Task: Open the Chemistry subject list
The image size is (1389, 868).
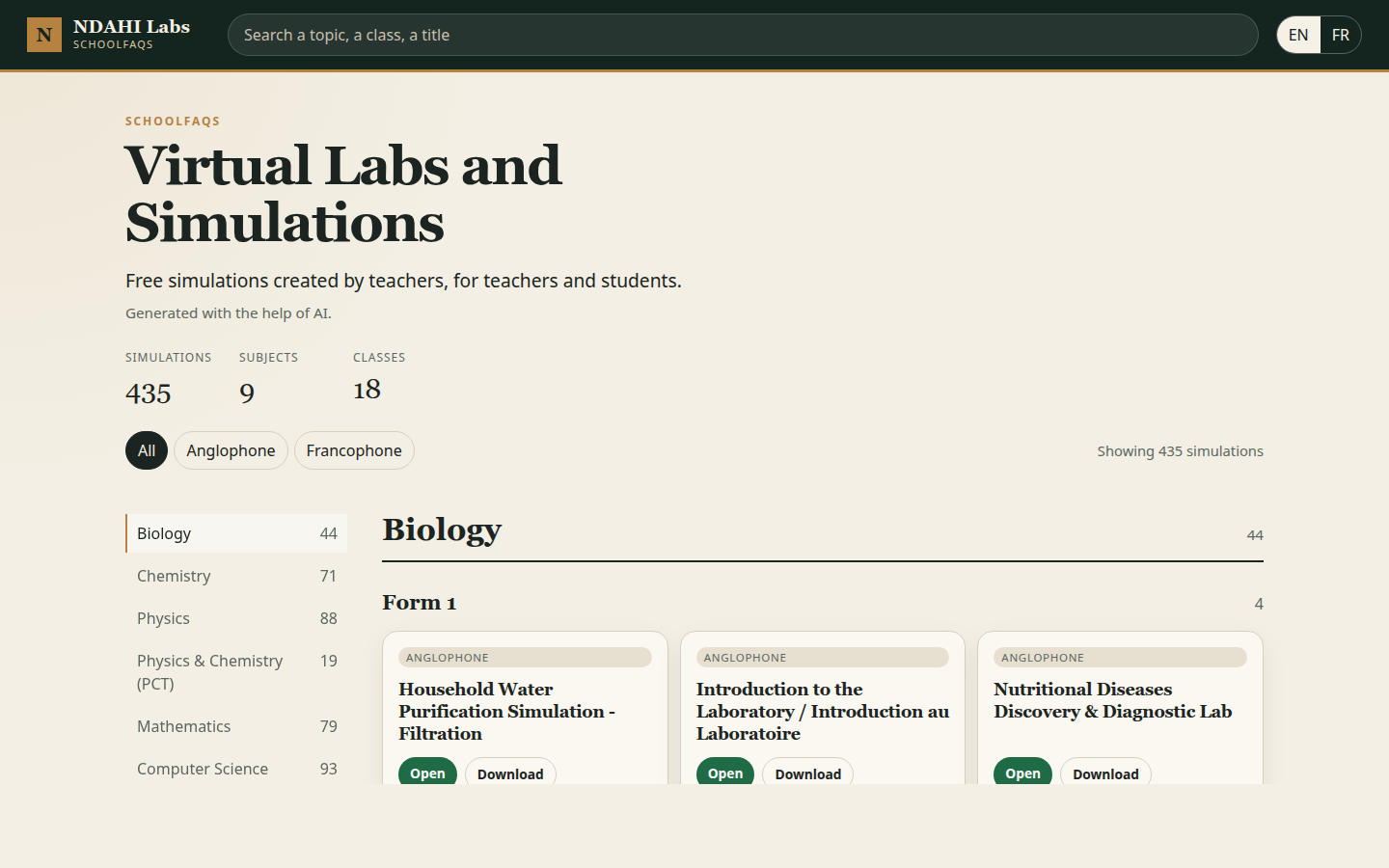Action: [236, 576]
